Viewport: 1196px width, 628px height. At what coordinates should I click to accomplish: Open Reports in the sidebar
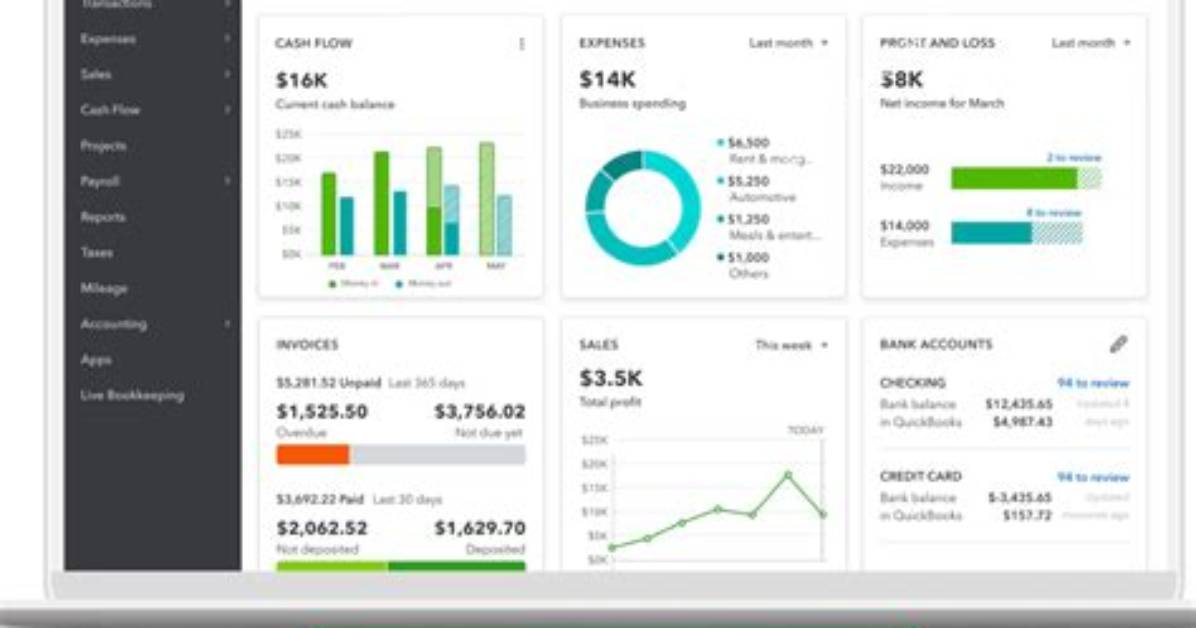pos(102,217)
